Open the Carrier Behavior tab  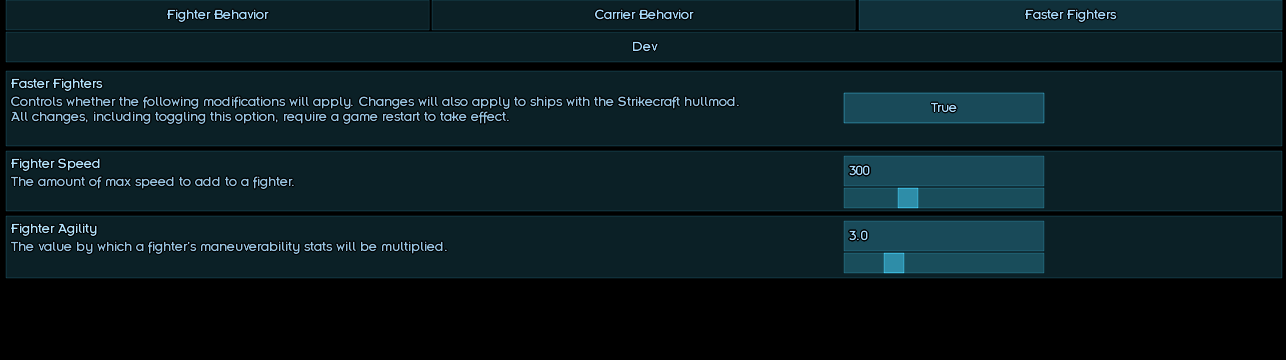[643, 15]
